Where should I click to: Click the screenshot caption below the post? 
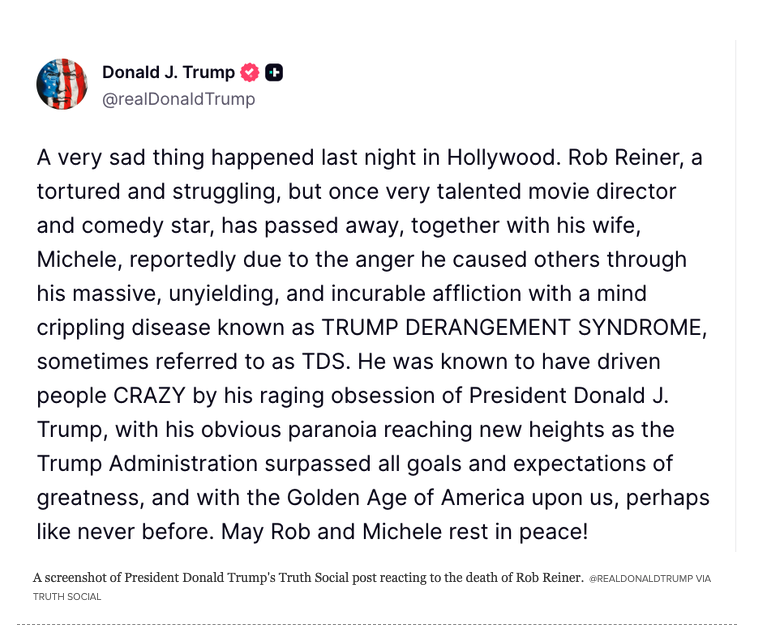(x=308, y=578)
